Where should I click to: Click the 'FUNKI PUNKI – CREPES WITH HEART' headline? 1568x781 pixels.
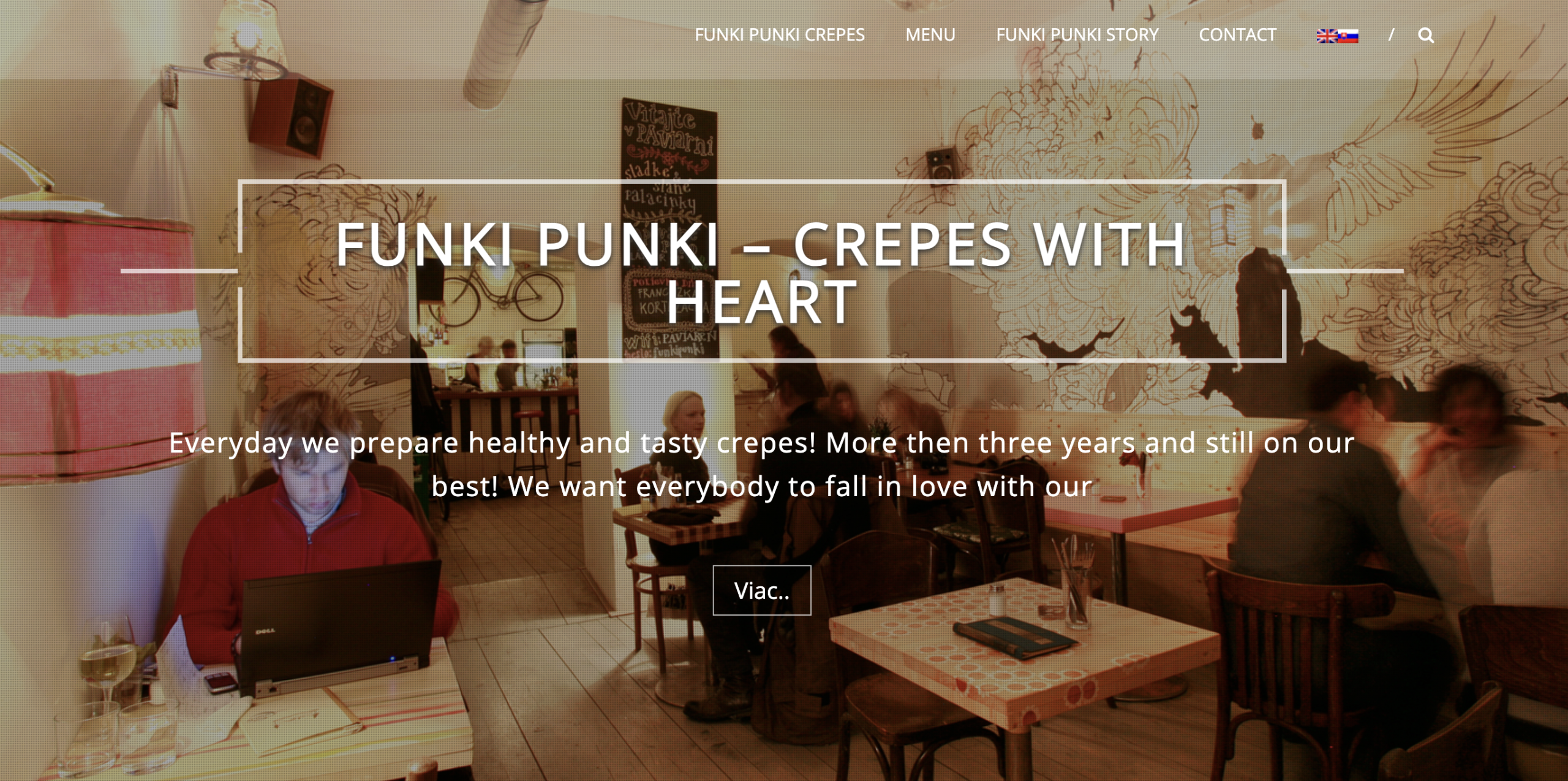[x=761, y=272]
